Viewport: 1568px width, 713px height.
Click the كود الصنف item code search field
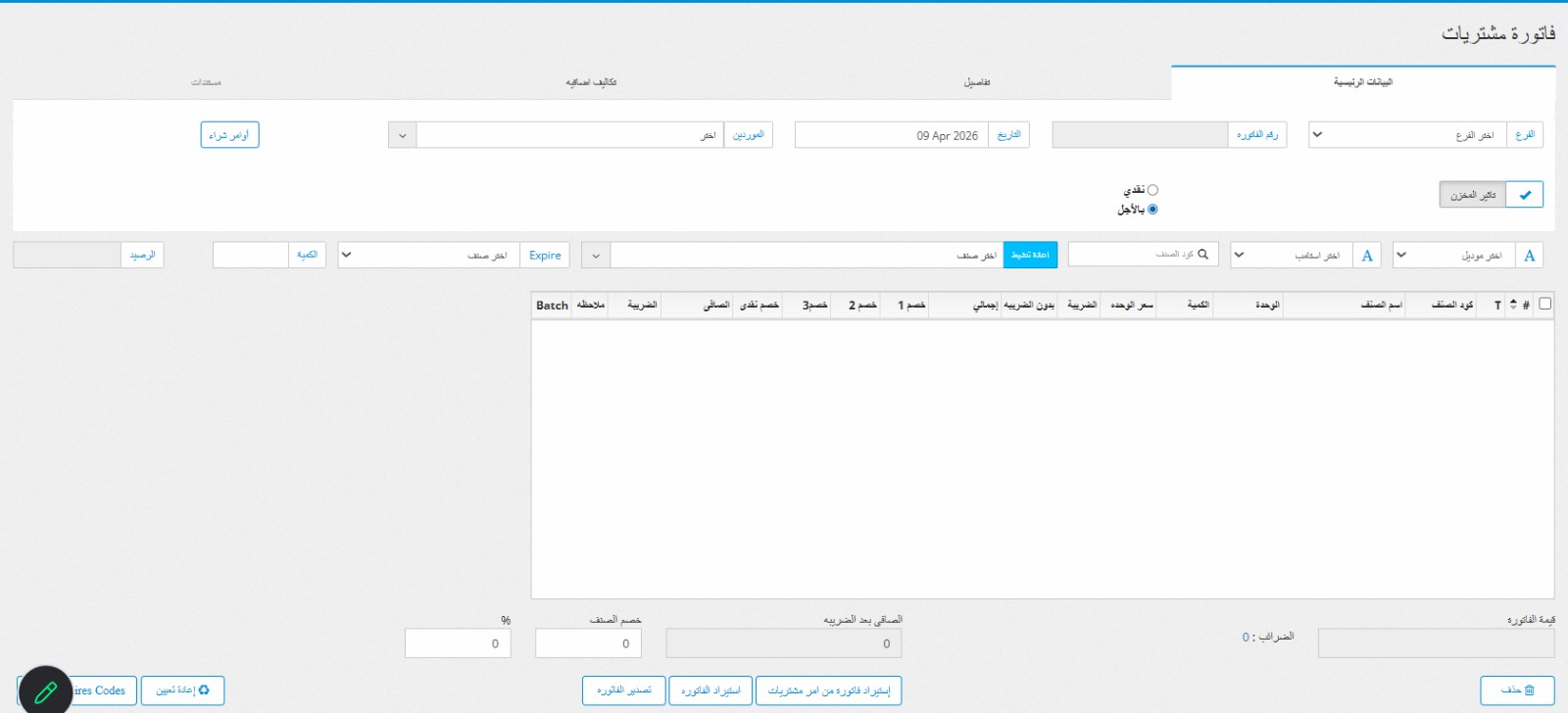[1144, 255]
